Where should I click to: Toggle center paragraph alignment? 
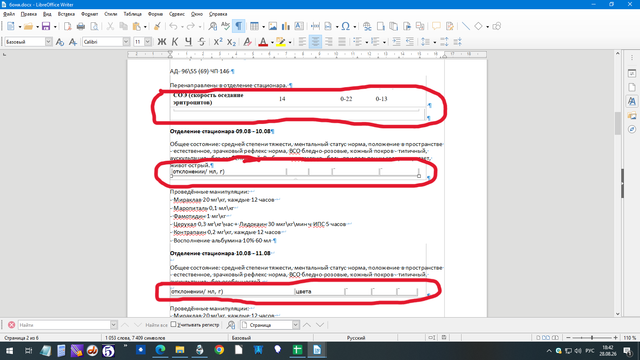point(316,42)
